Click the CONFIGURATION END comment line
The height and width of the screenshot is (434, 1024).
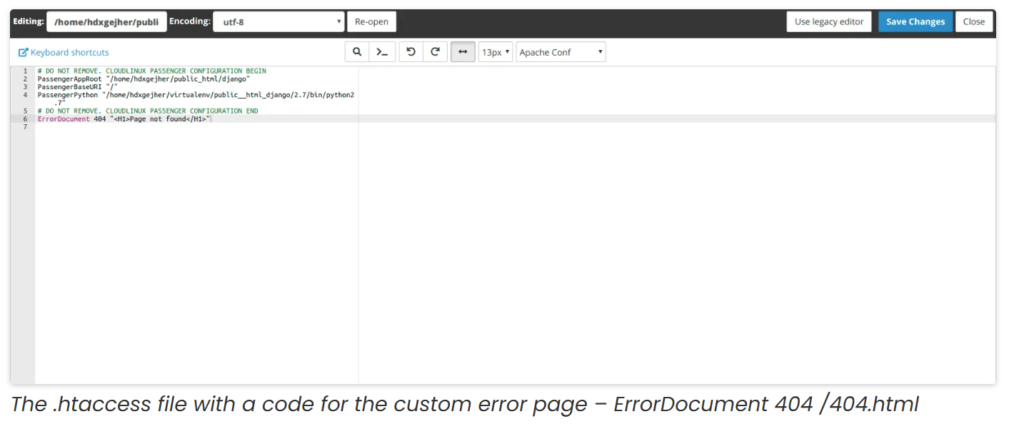[148, 111]
